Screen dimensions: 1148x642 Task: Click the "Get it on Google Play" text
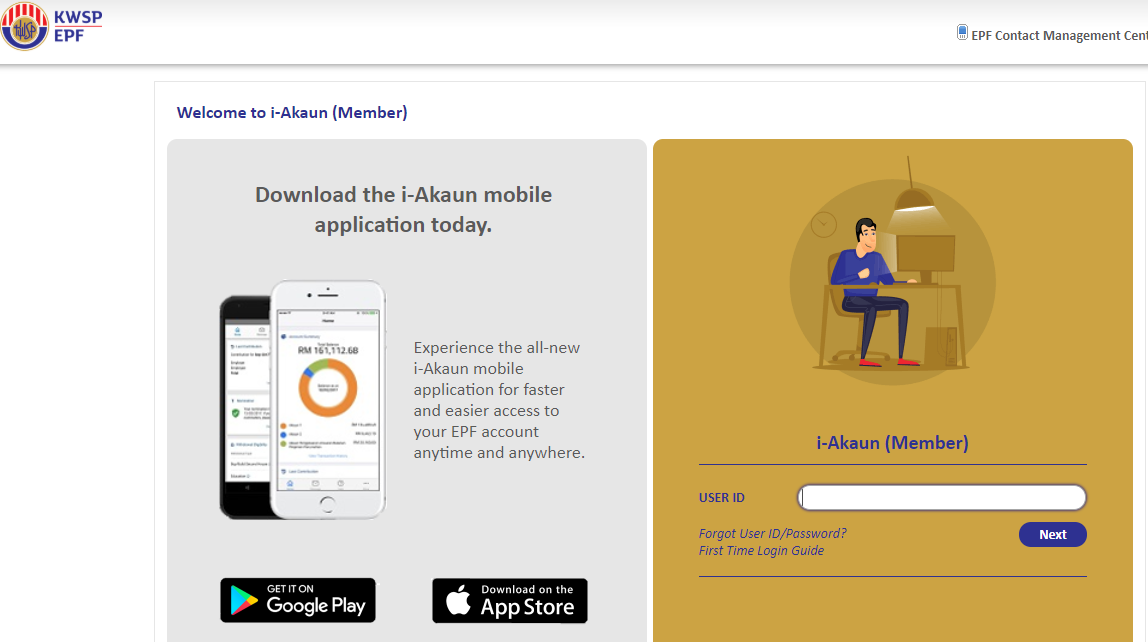316,600
